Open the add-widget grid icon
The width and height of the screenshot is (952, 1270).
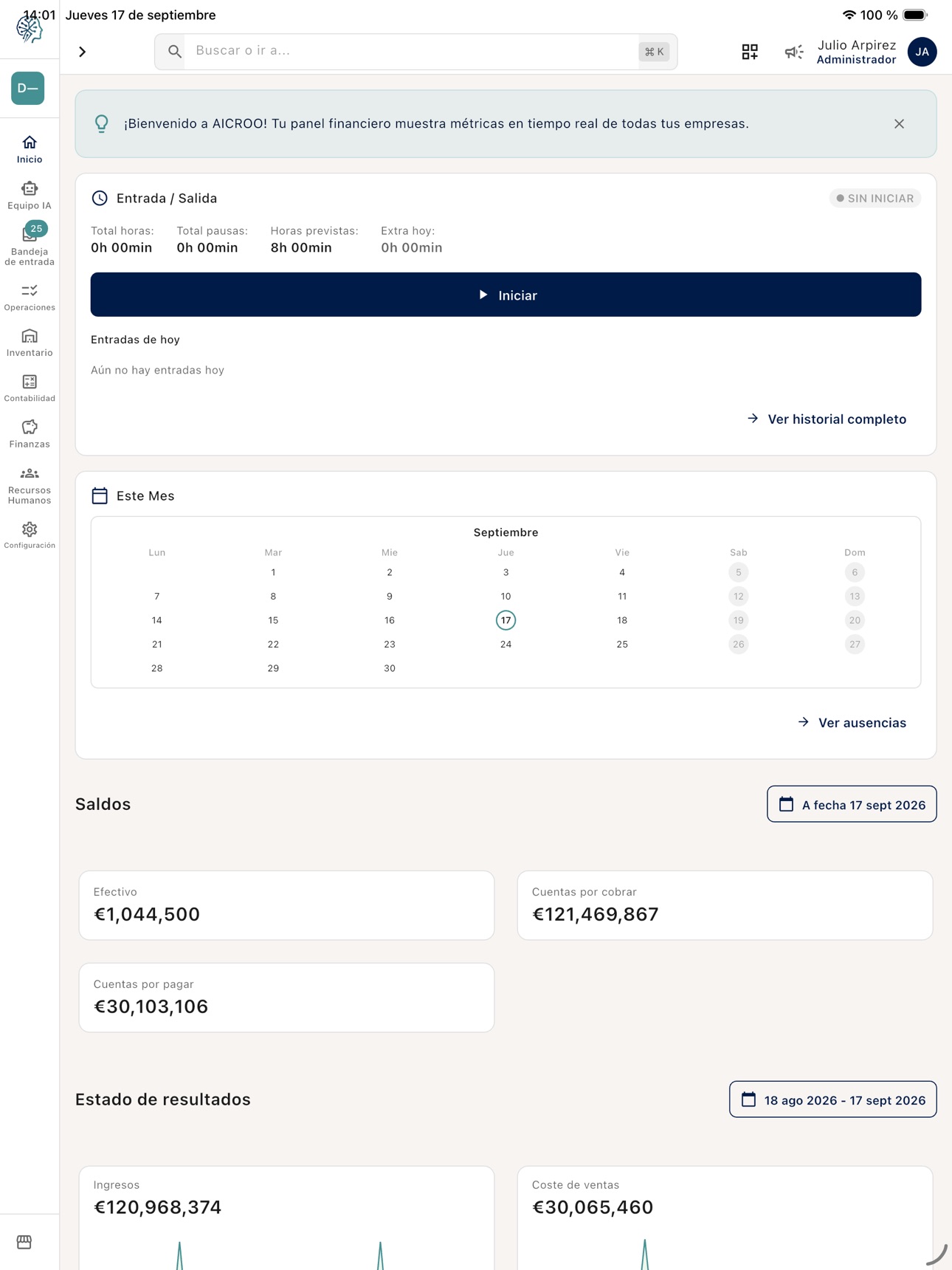(x=750, y=52)
